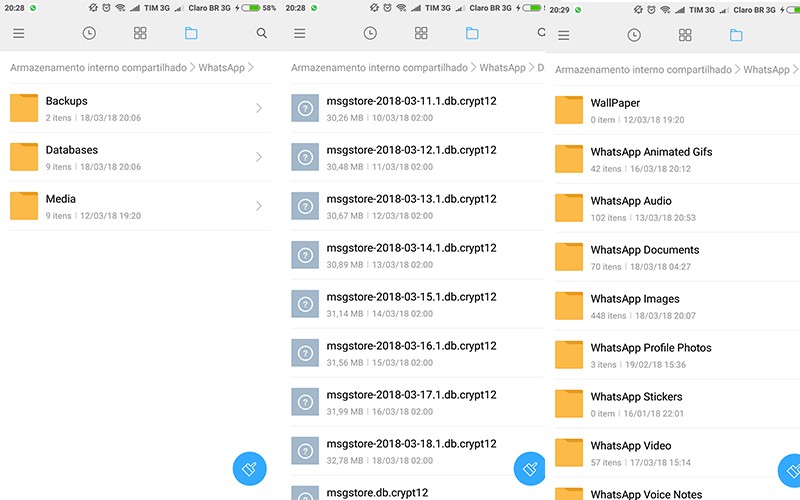Open hamburger menu in middle screen

(300, 34)
